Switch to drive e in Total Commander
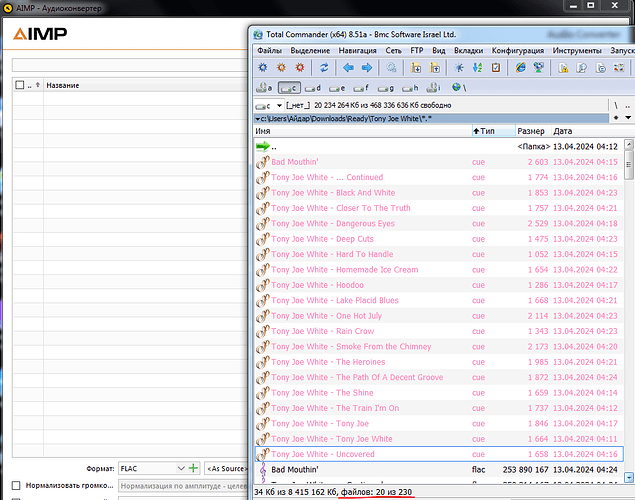635x500 pixels. click(337, 87)
